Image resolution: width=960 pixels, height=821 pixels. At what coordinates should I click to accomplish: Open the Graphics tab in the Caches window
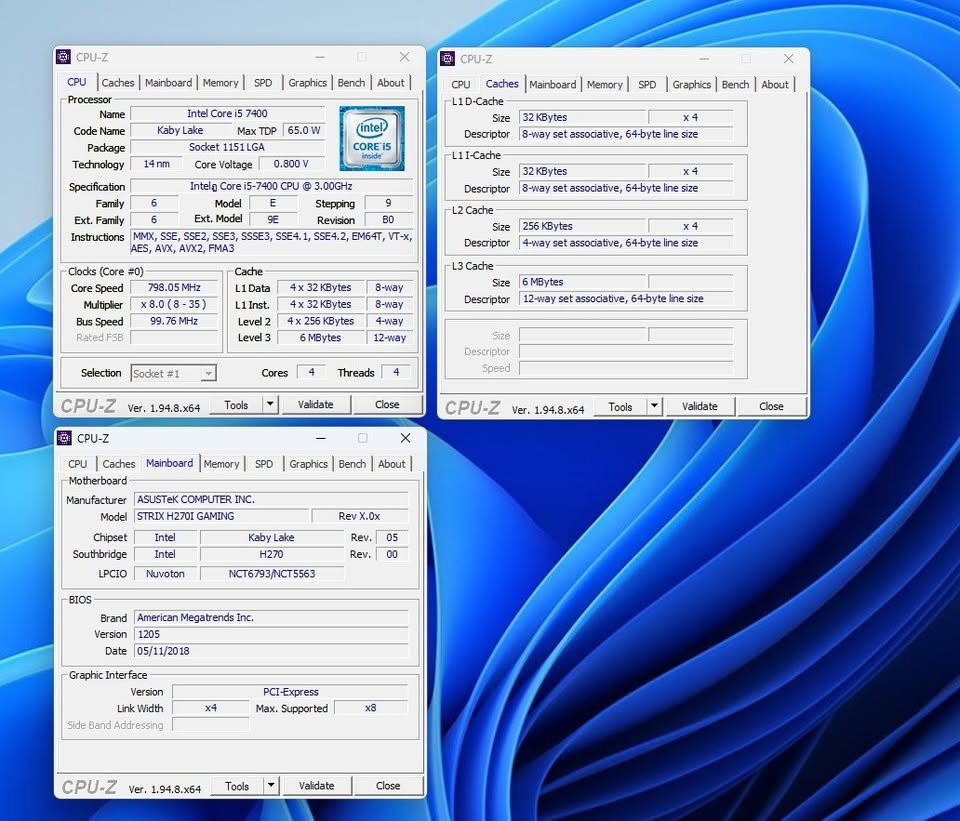pos(691,85)
